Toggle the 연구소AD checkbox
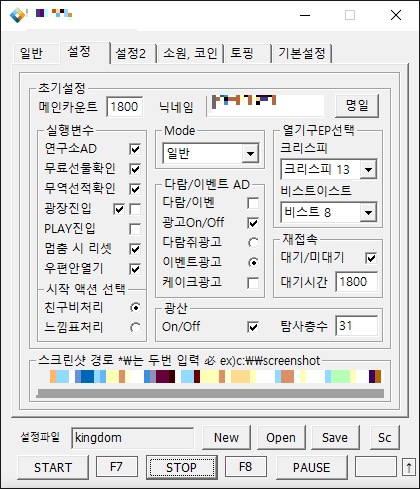 click(135, 149)
